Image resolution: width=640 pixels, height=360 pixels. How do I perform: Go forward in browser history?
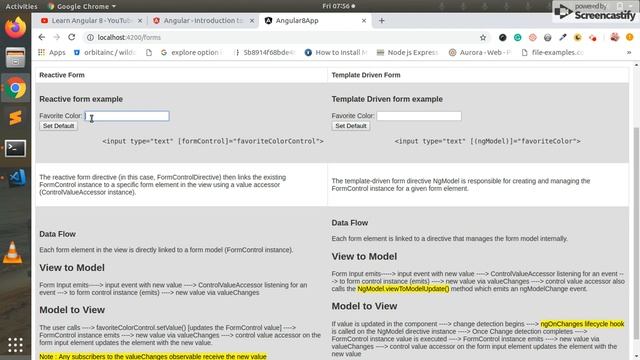(x=56, y=37)
